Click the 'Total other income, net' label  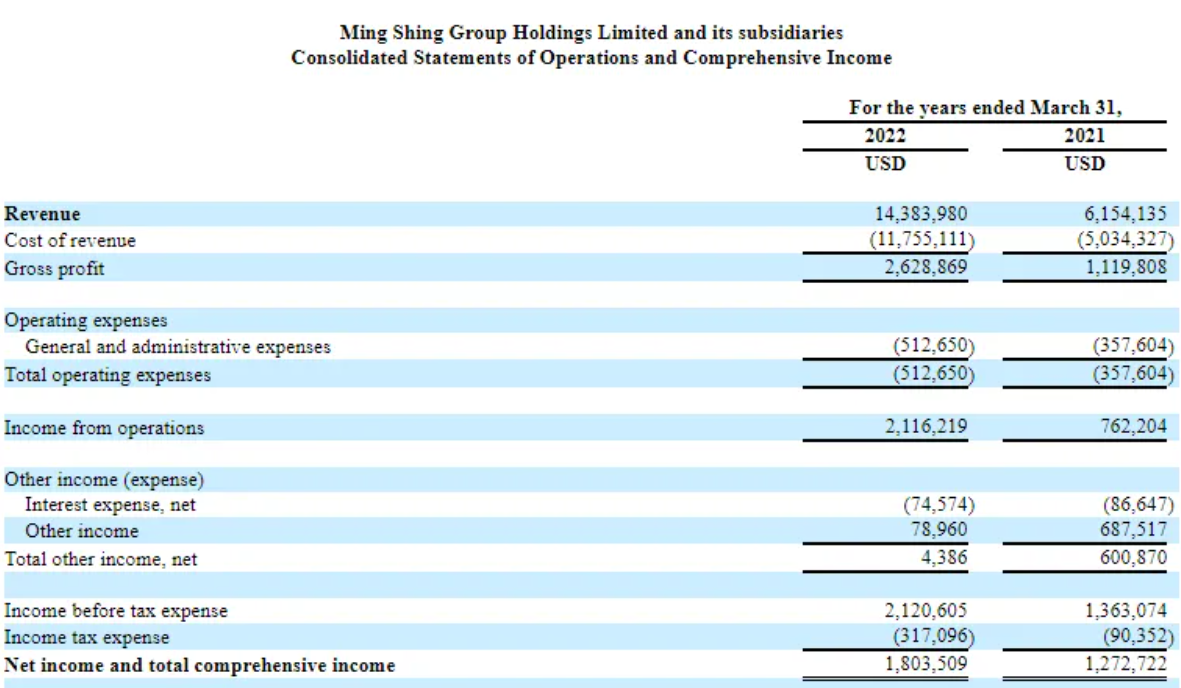[101, 559]
